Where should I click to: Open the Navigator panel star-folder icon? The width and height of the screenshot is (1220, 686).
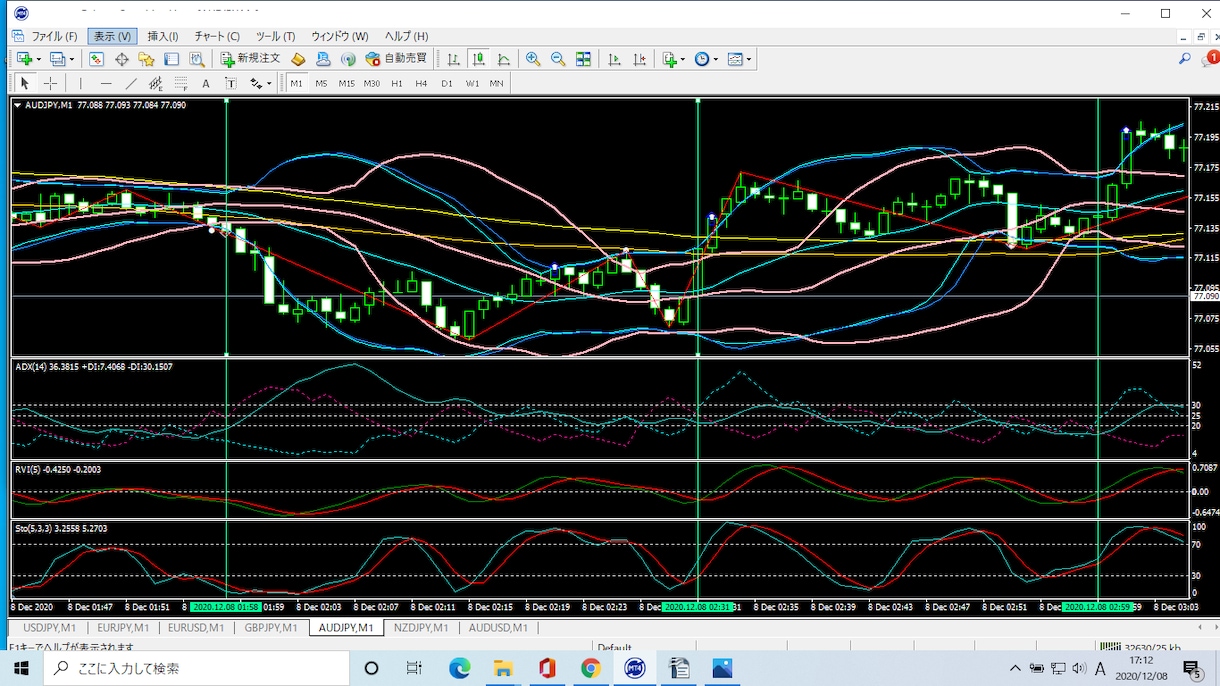click(146, 60)
